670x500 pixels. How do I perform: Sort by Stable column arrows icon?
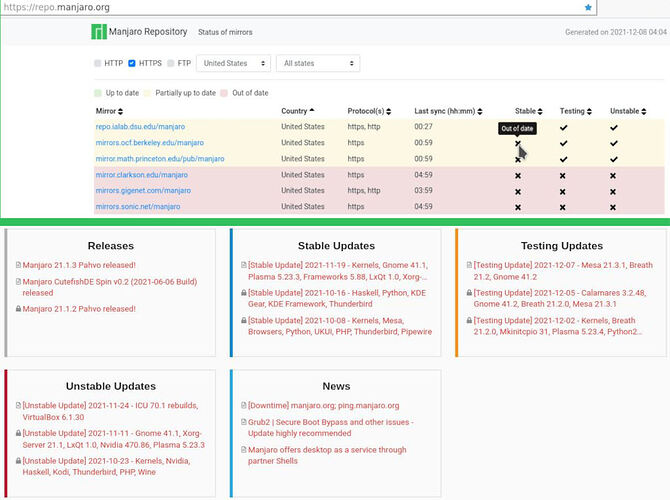point(540,112)
